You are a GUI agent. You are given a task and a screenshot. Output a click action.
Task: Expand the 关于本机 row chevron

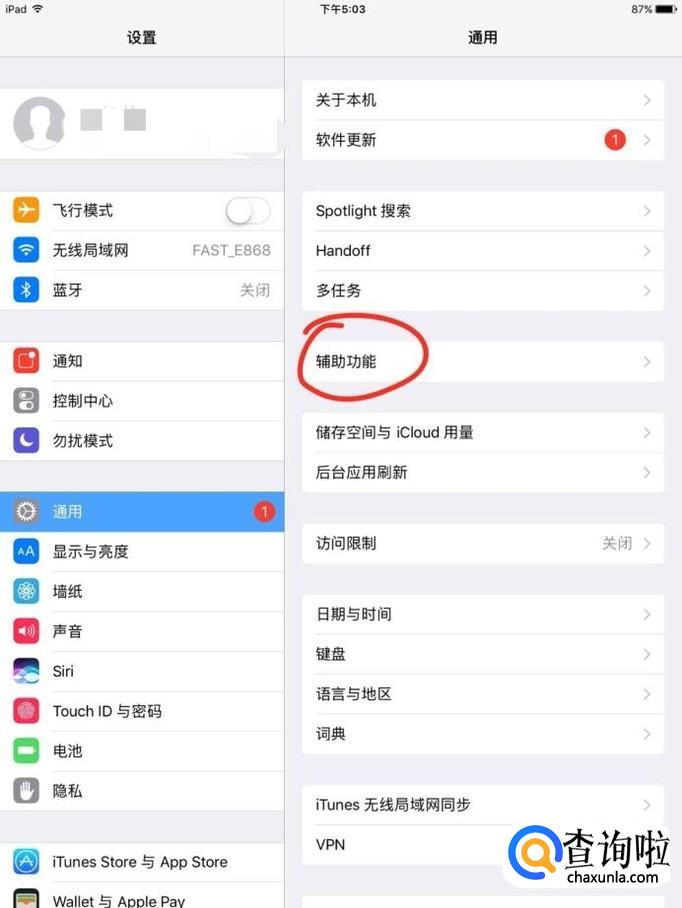click(647, 100)
